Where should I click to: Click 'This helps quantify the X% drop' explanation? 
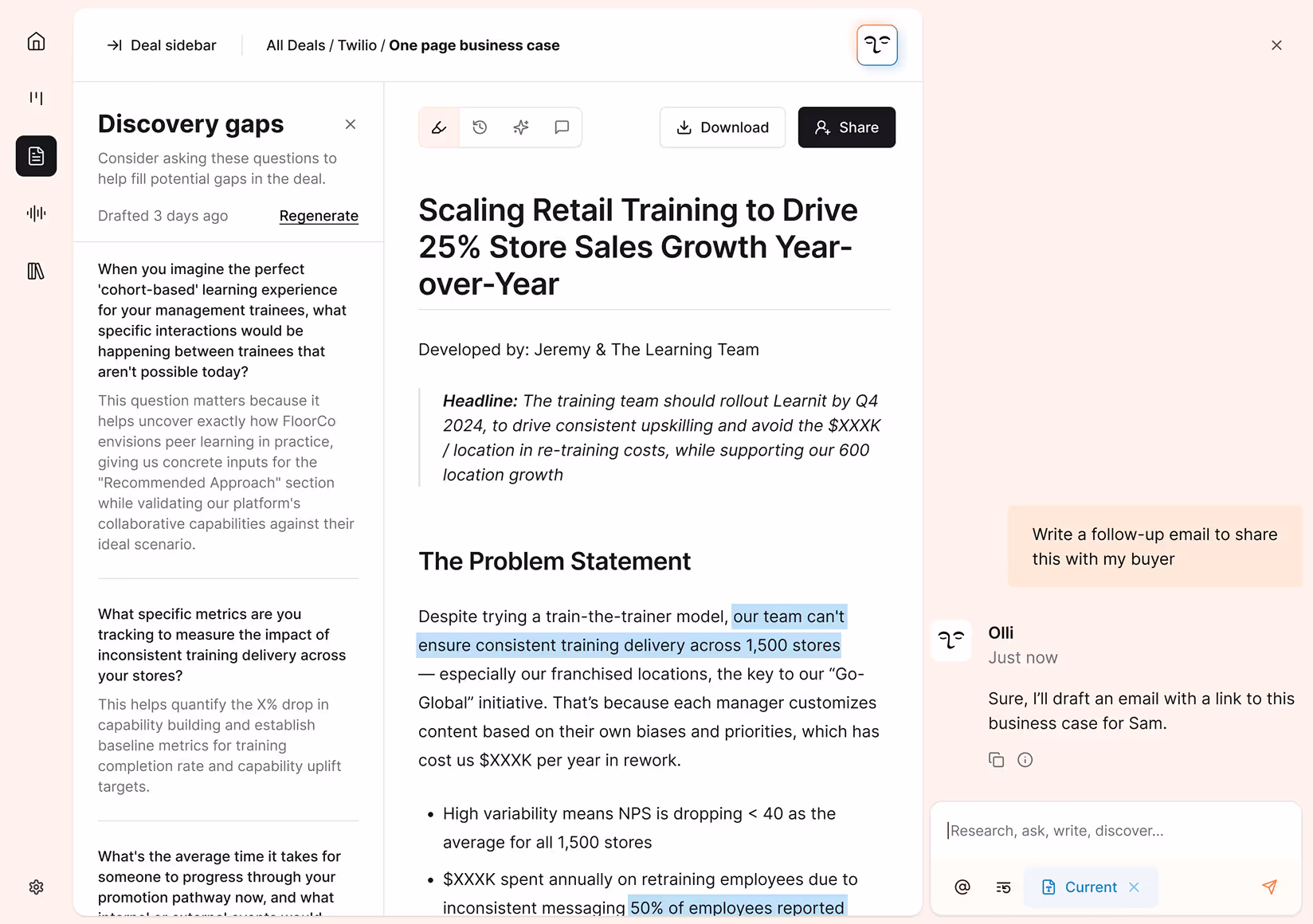[219, 746]
